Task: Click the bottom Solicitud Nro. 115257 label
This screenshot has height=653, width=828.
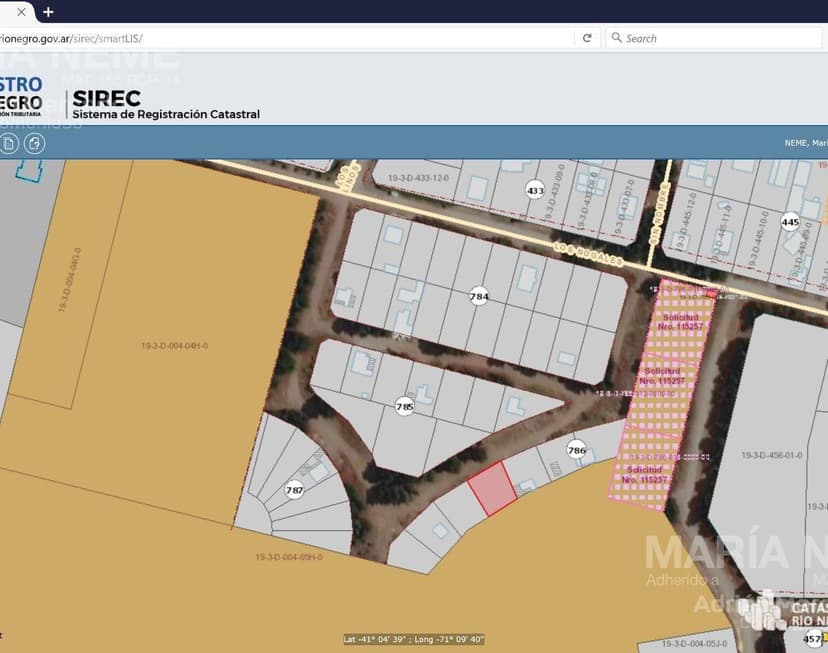Action: (644, 474)
